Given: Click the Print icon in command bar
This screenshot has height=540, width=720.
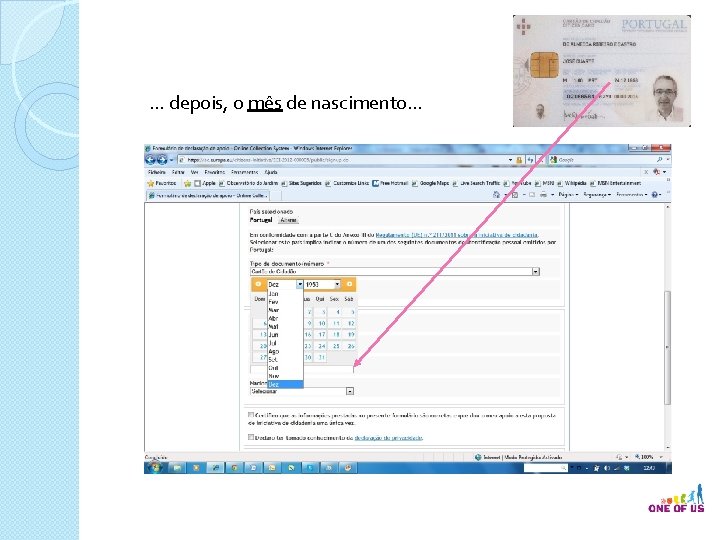Looking at the screenshot, I should click(x=543, y=195).
